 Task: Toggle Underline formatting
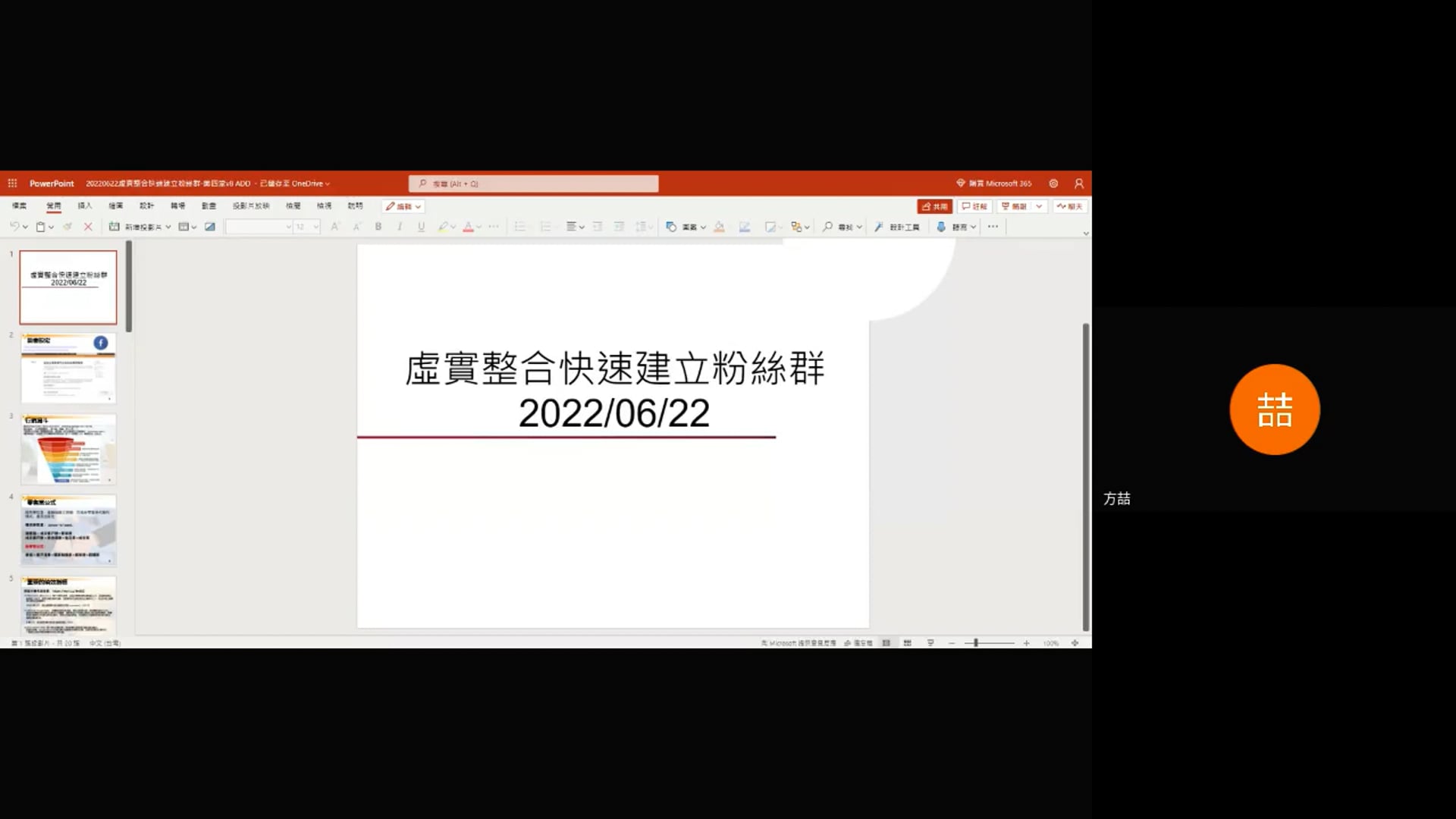tap(421, 227)
